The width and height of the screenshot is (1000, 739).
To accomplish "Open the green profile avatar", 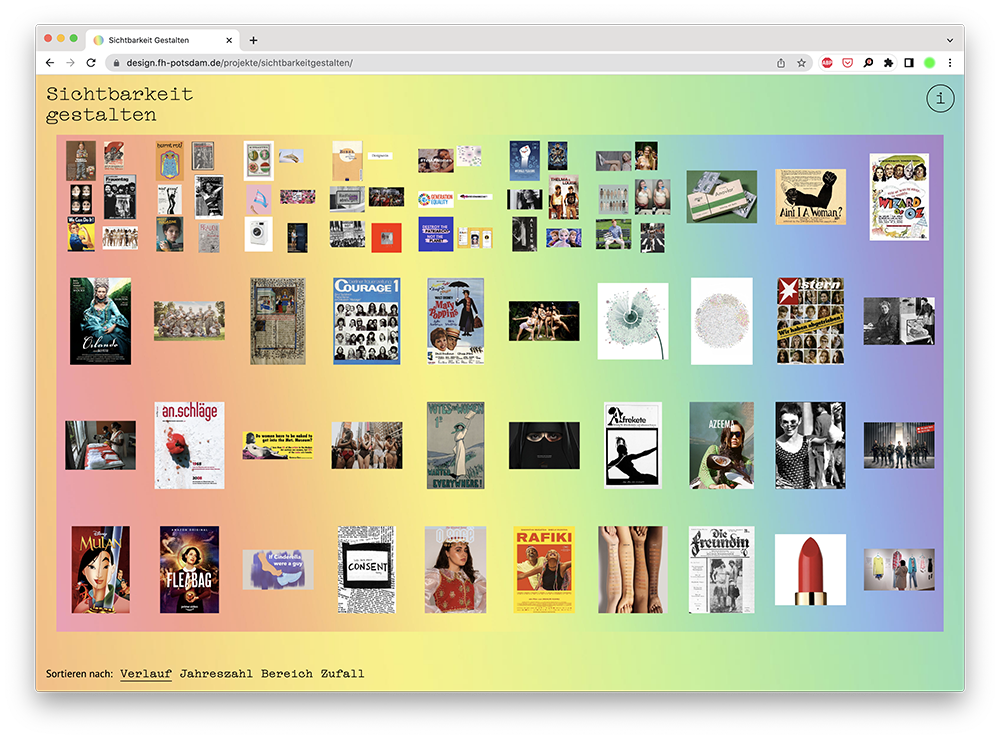I will [x=929, y=63].
